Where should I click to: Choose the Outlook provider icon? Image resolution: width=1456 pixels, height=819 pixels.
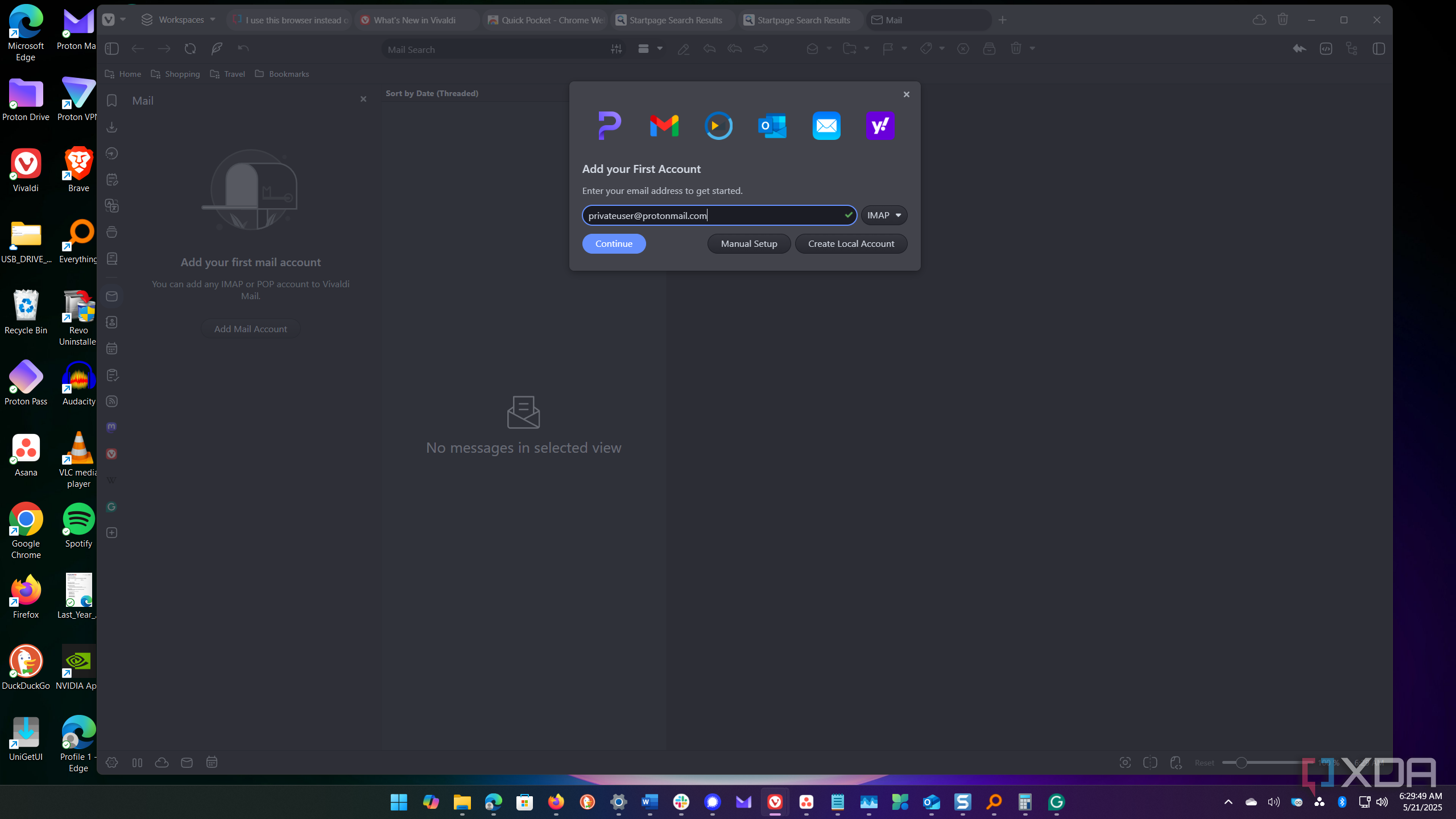[772, 126]
